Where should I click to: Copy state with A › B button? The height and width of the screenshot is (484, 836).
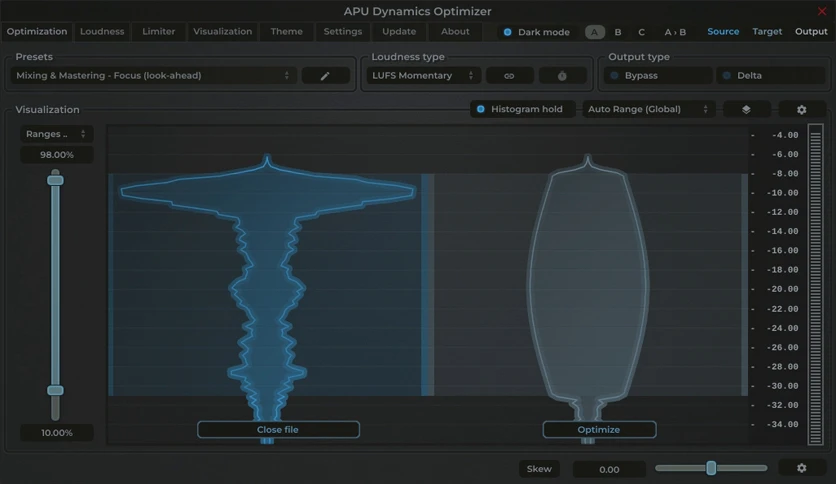point(675,32)
